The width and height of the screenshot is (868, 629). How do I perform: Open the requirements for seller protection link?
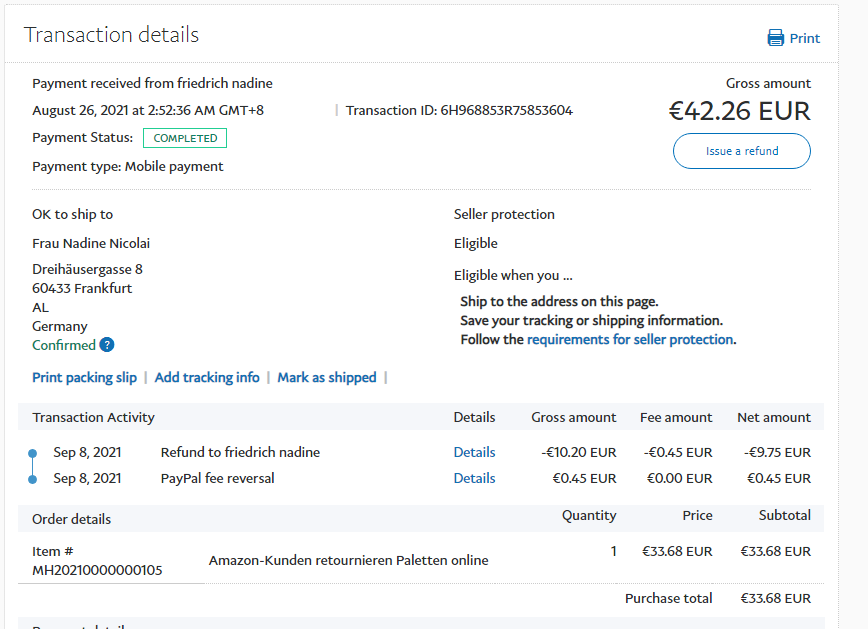(x=630, y=339)
